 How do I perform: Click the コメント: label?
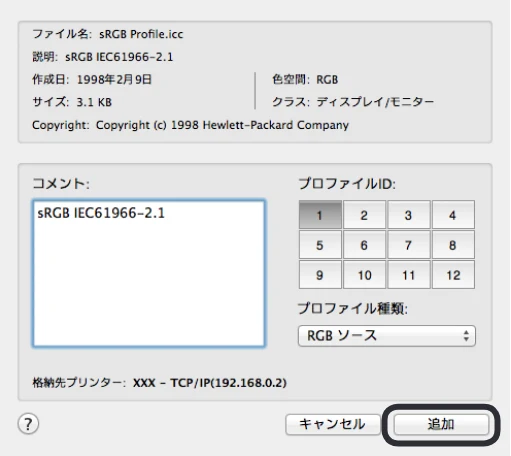point(61,184)
